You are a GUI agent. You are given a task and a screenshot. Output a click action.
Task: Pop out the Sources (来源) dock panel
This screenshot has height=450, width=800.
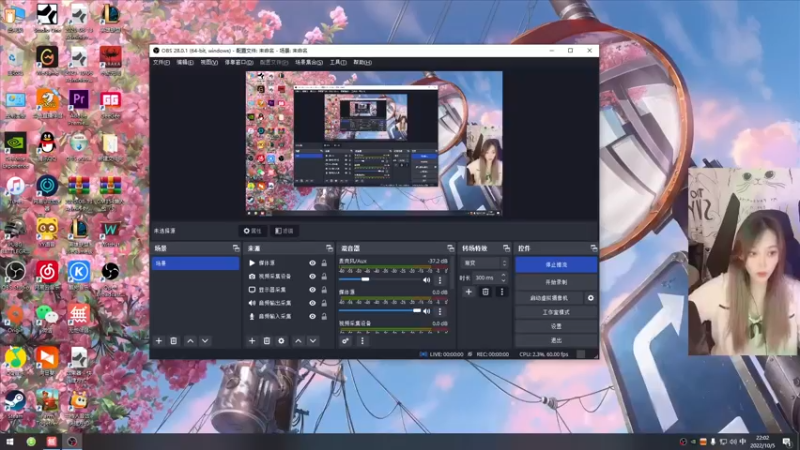click(329, 248)
